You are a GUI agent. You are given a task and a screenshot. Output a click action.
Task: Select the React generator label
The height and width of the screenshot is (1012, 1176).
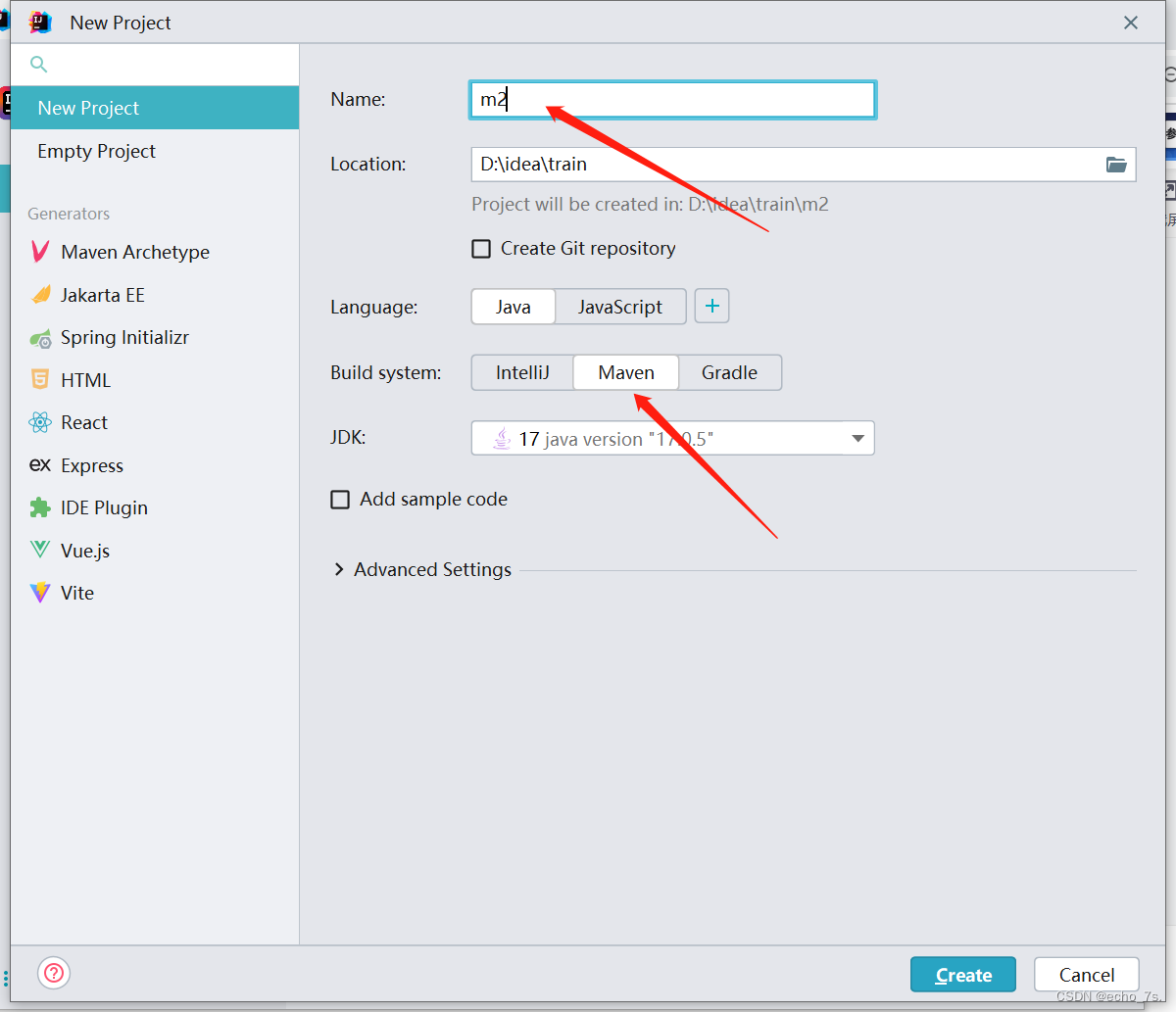point(84,422)
